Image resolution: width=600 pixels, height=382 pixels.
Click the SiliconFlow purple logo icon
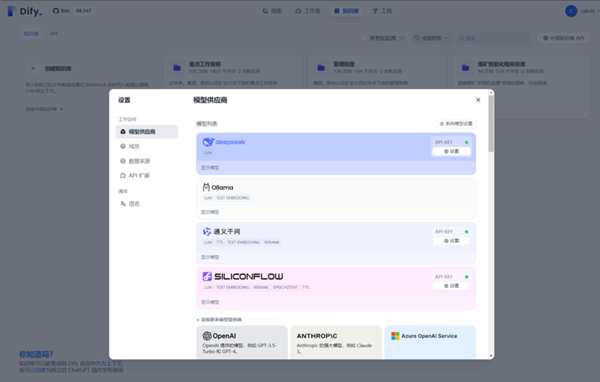(207, 276)
